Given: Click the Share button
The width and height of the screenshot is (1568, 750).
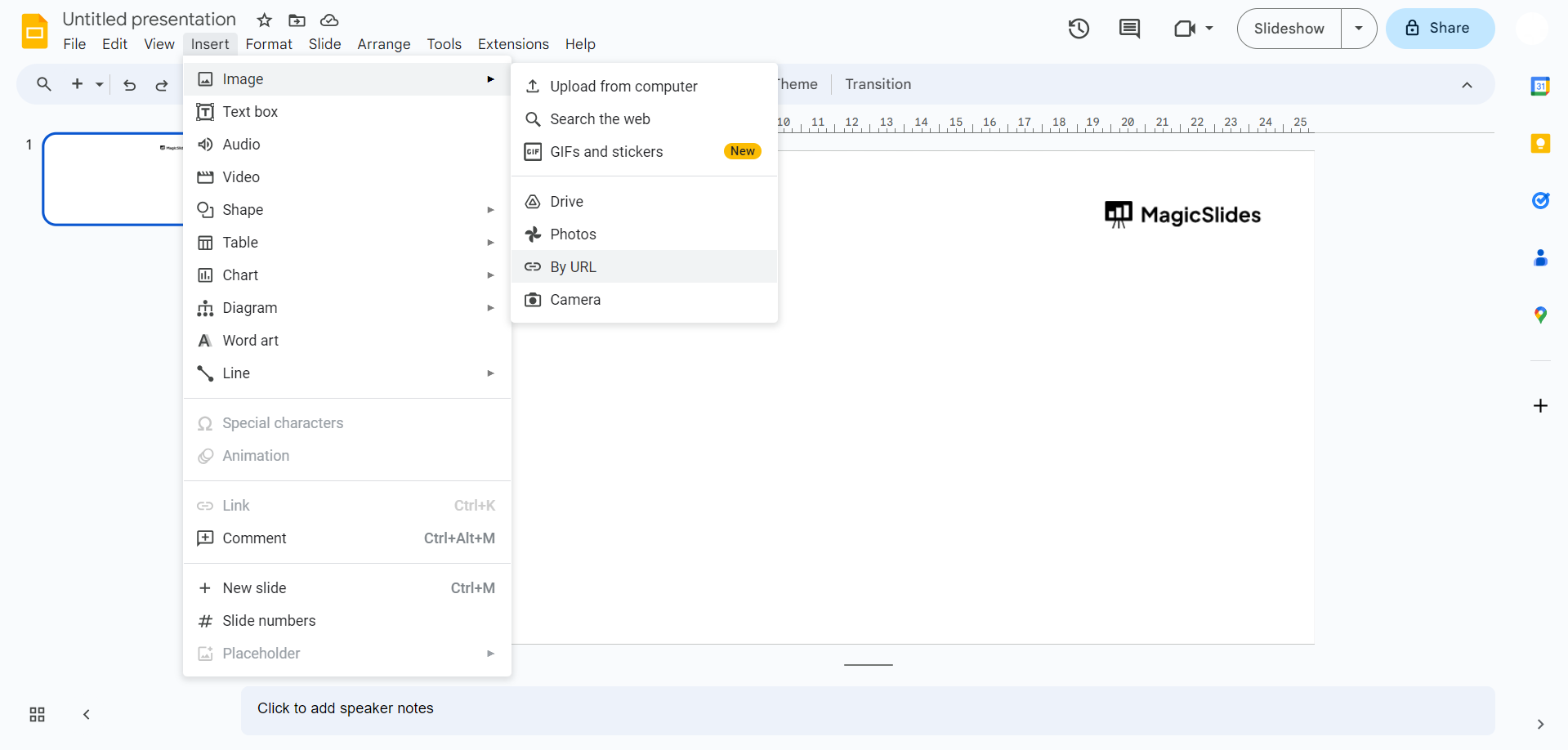Looking at the screenshot, I should click(1440, 29).
